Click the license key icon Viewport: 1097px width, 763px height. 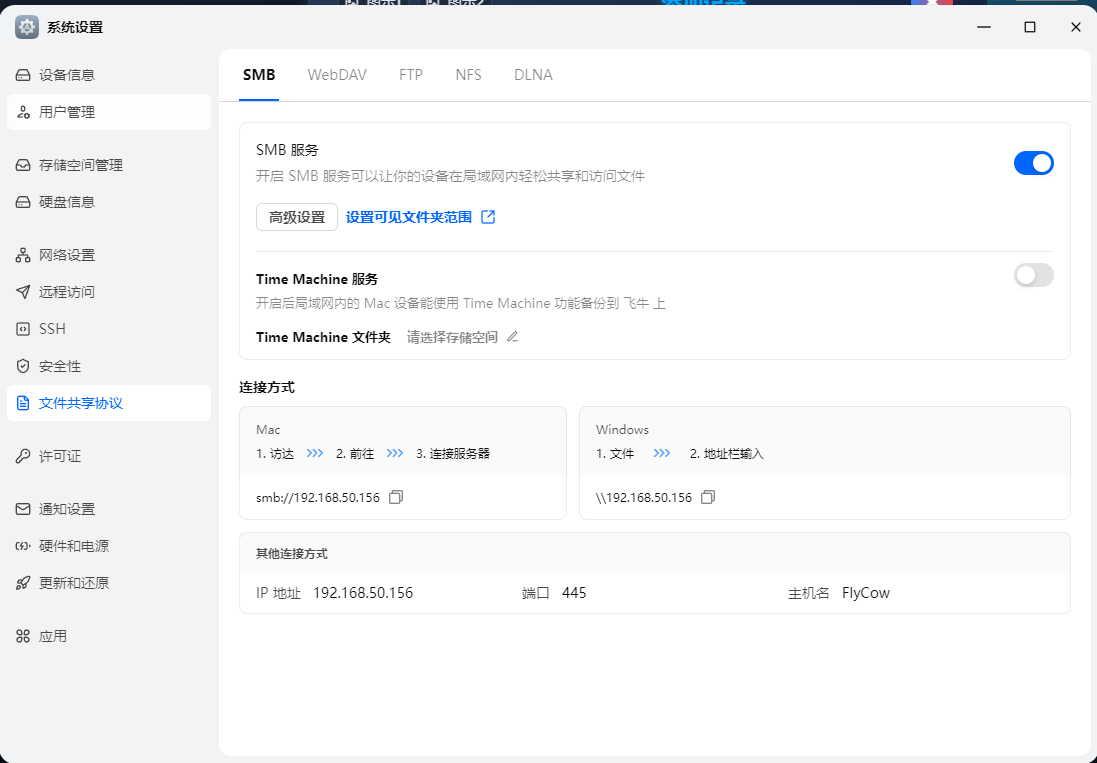(x=23, y=456)
